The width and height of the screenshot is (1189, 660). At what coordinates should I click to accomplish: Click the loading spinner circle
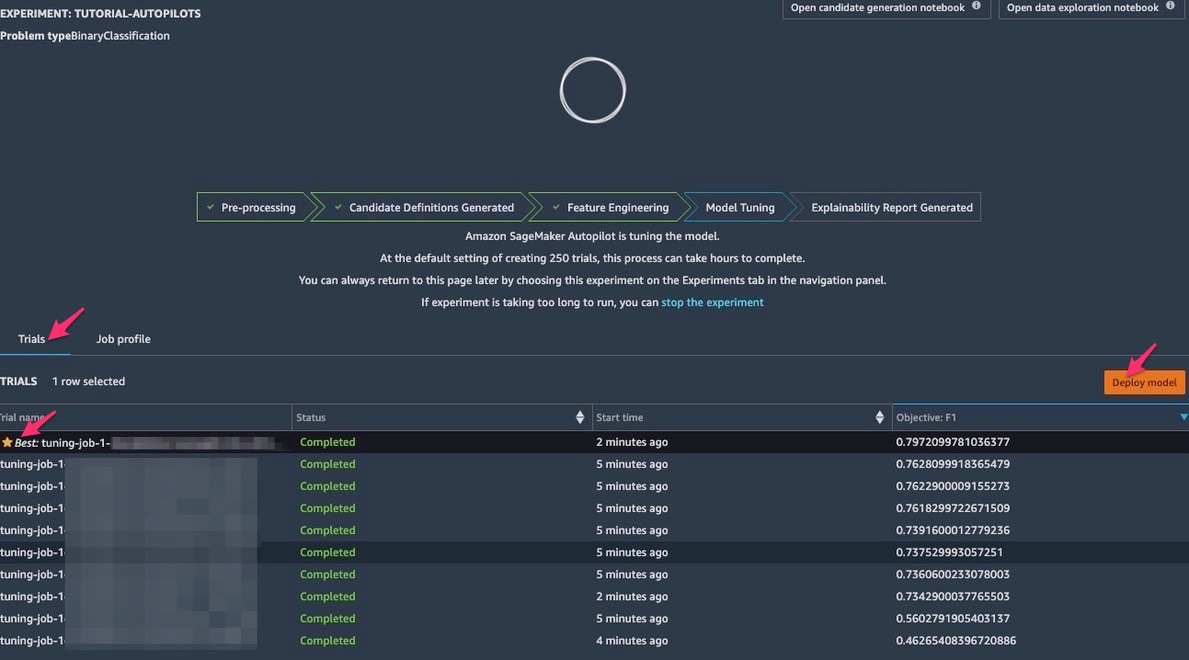tap(592, 90)
